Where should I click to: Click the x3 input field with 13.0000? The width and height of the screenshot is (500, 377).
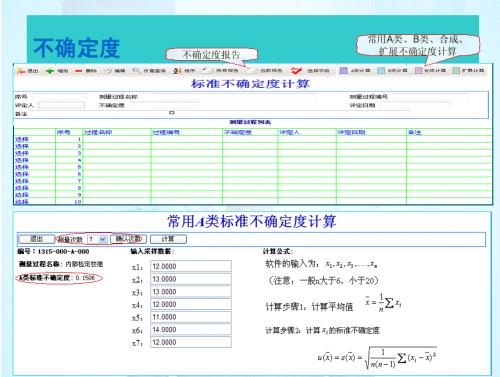[191, 292]
